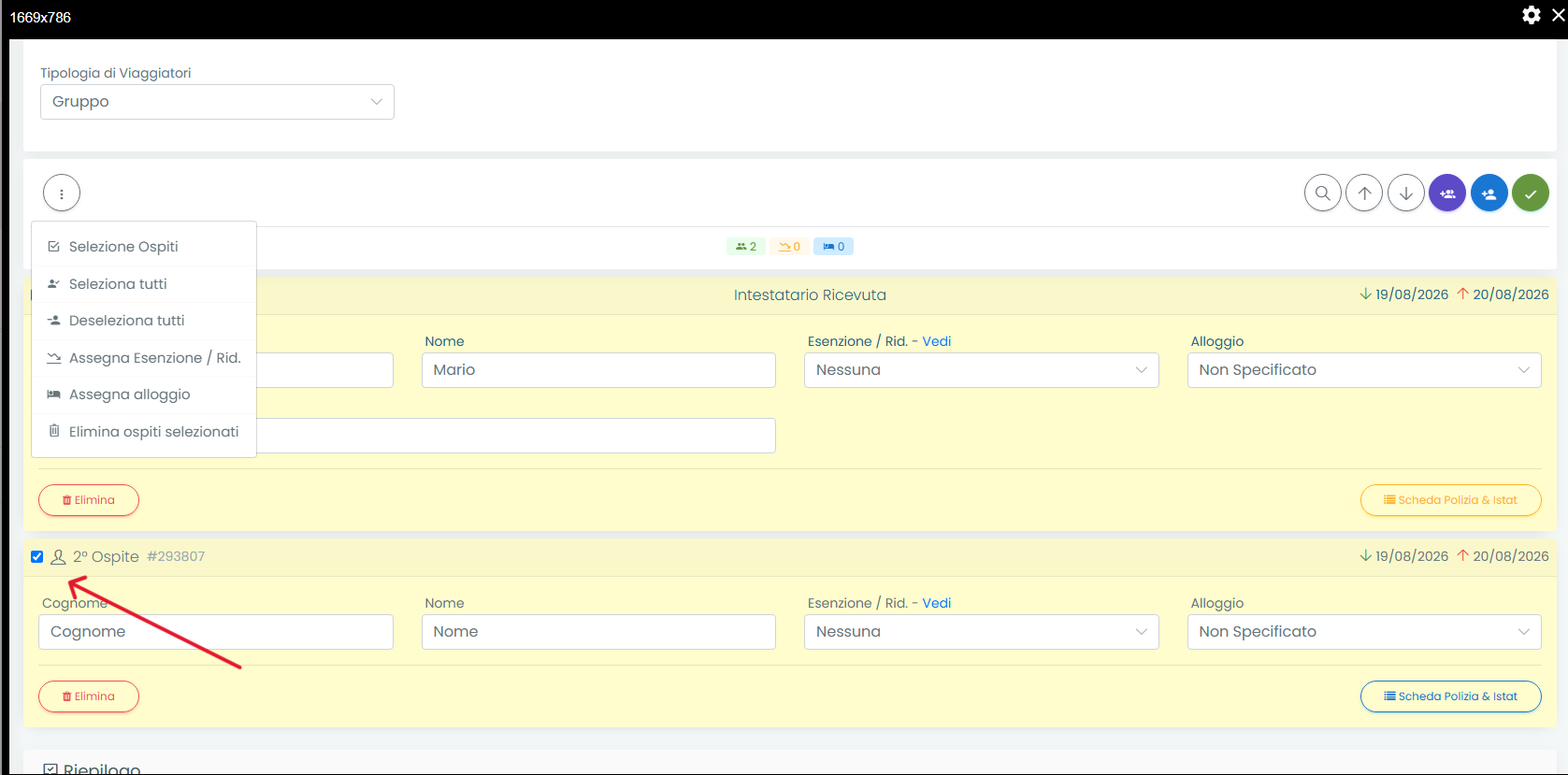
Task: Choose Elimina ospiti selezionati menu entry
Action: (x=144, y=432)
